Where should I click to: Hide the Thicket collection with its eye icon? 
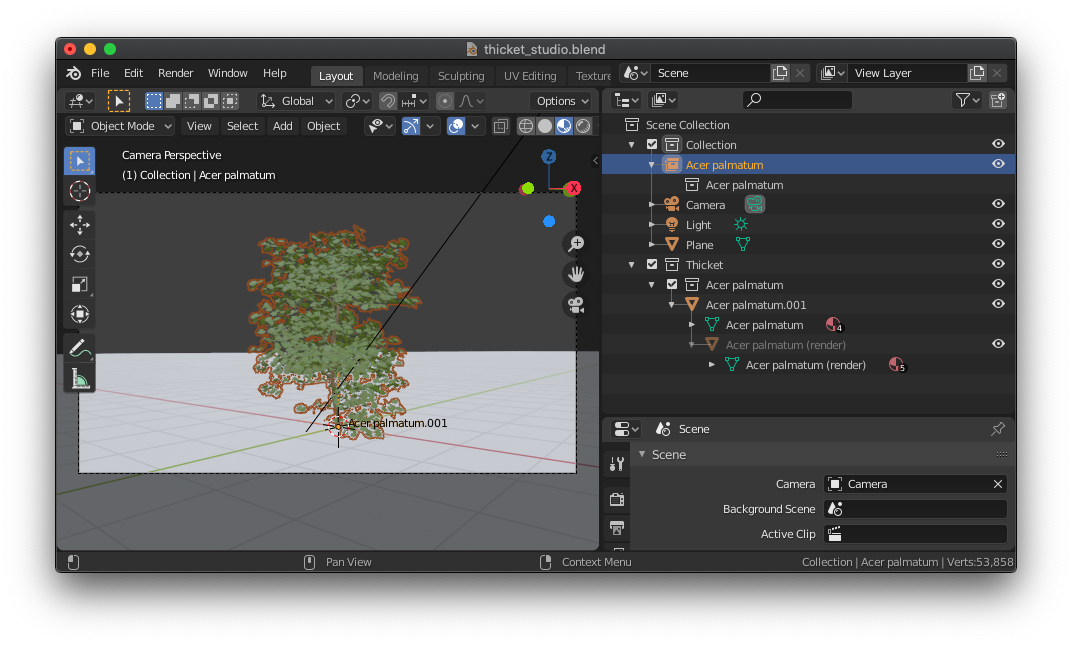pos(998,264)
